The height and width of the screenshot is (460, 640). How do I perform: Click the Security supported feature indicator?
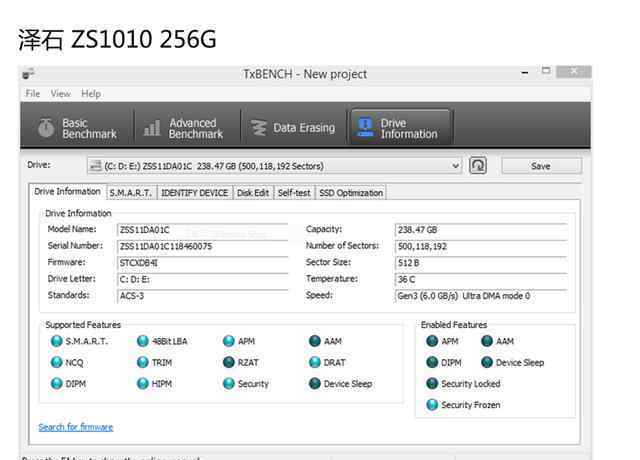tap(229, 383)
